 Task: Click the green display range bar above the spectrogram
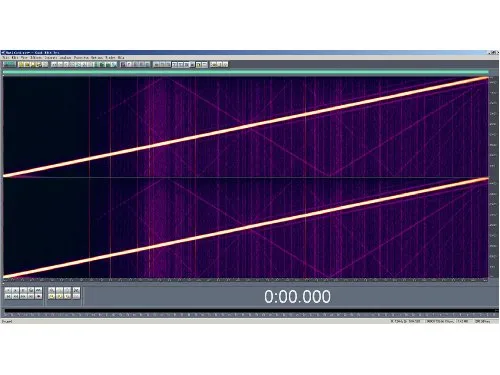(246, 72)
